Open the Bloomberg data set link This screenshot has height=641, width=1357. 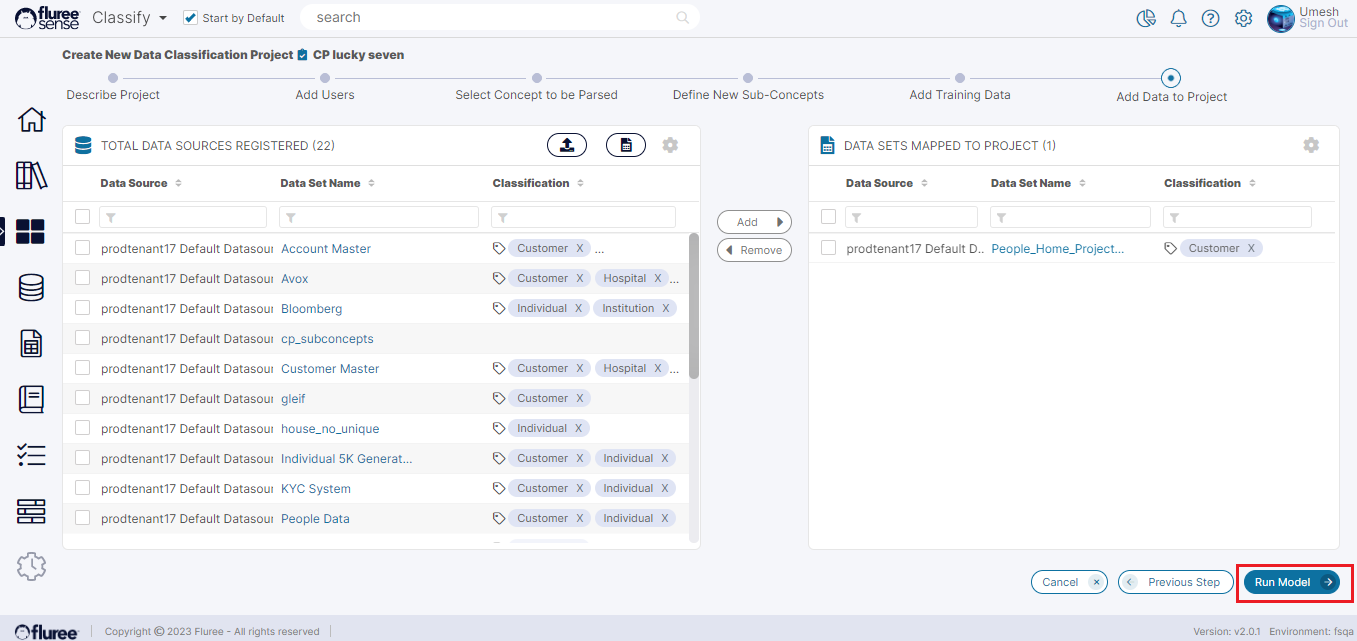(x=311, y=309)
